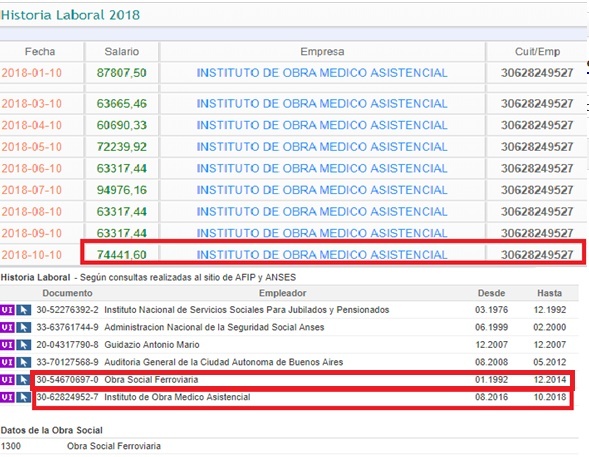This screenshot has height=457, width=589.
Task: Click the Empresa column header
Action: (x=322, y=51)
